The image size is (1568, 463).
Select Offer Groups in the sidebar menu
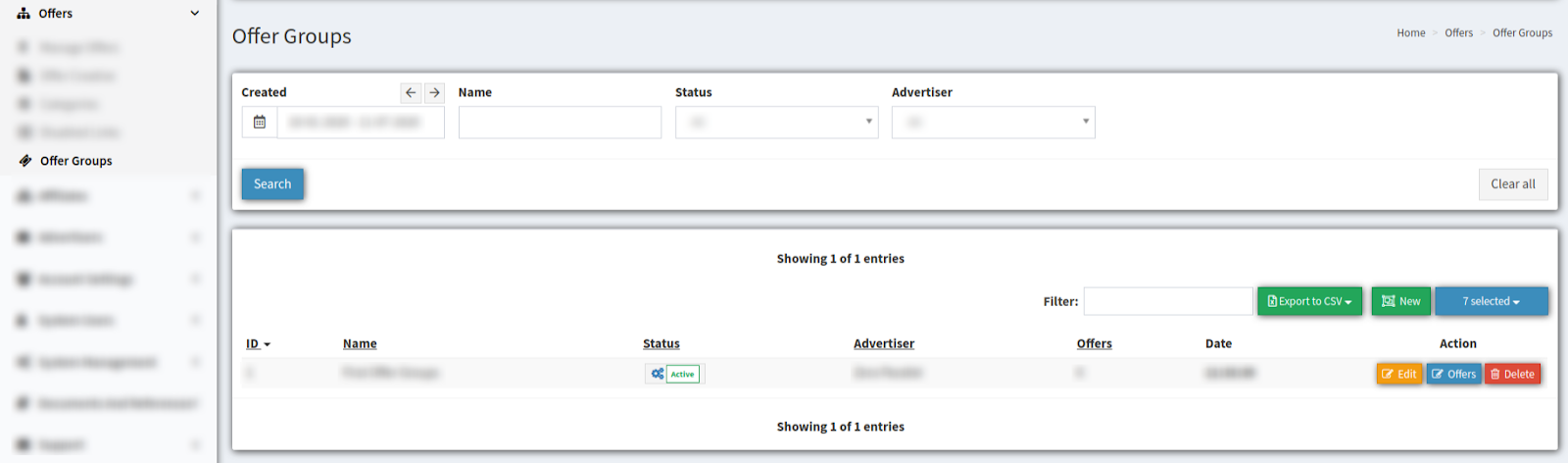point(76,161)
